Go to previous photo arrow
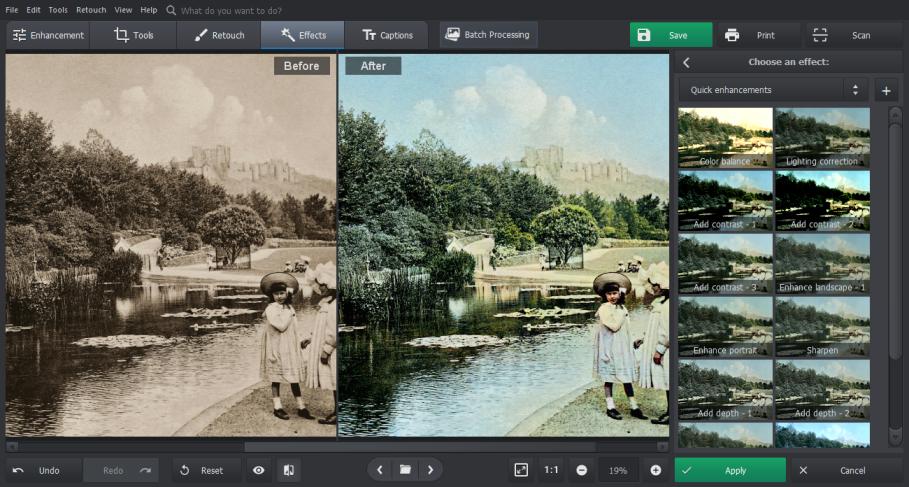 (x=380, y=470)
